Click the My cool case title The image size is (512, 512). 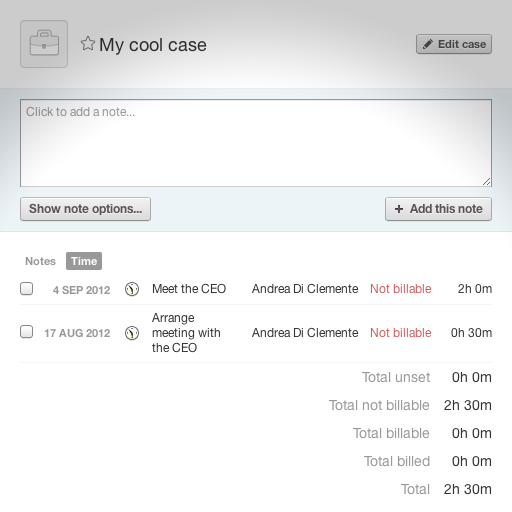click(153, 45)
